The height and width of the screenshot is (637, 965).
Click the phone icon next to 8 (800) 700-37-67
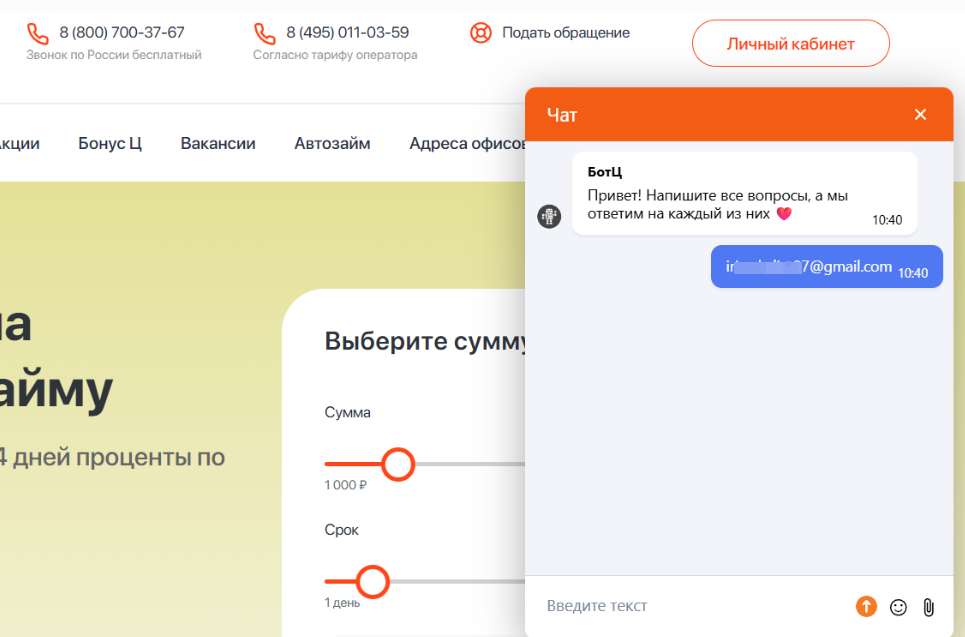[x=37, y=33]
